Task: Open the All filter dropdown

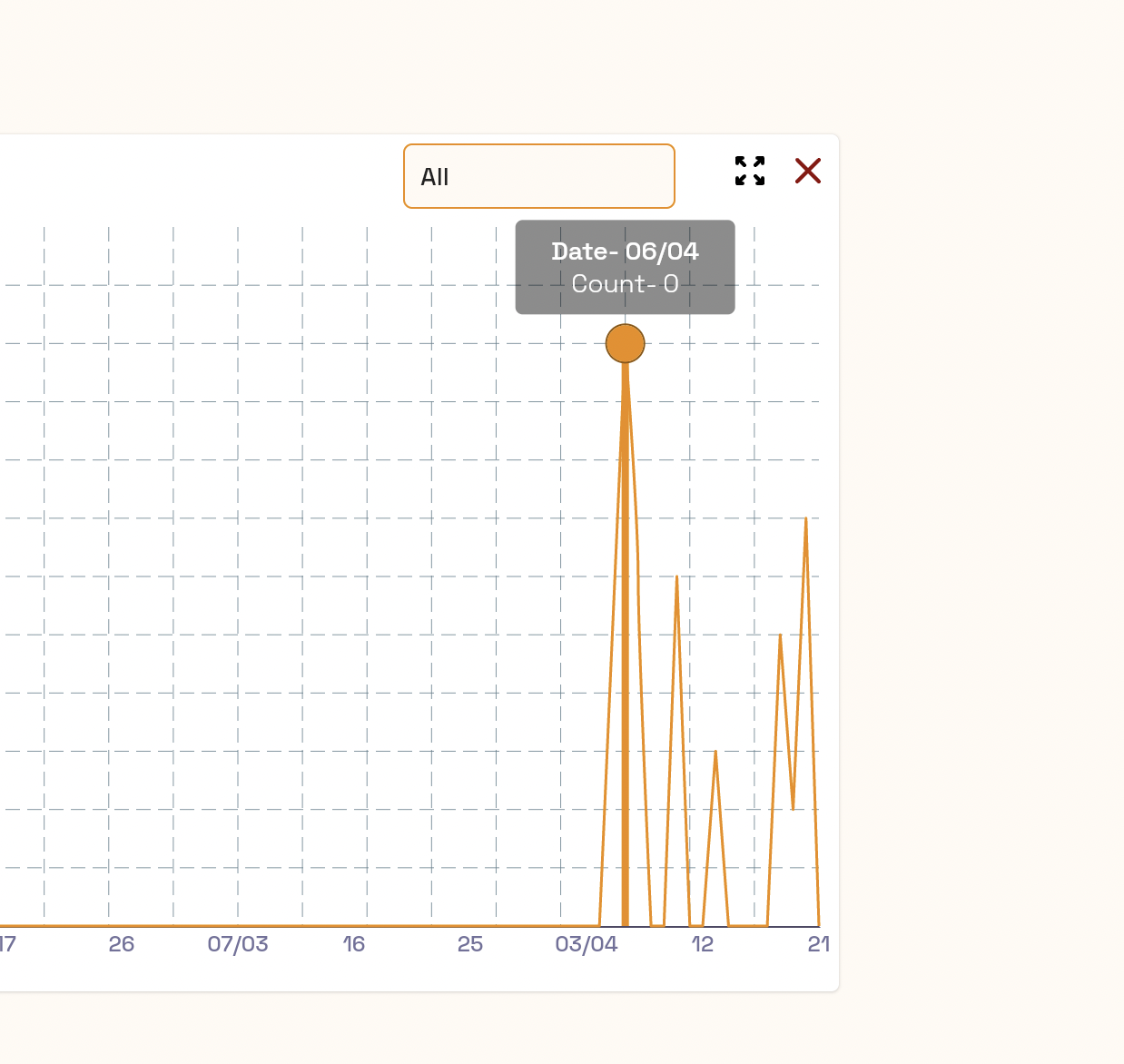Action: point(539,176)
